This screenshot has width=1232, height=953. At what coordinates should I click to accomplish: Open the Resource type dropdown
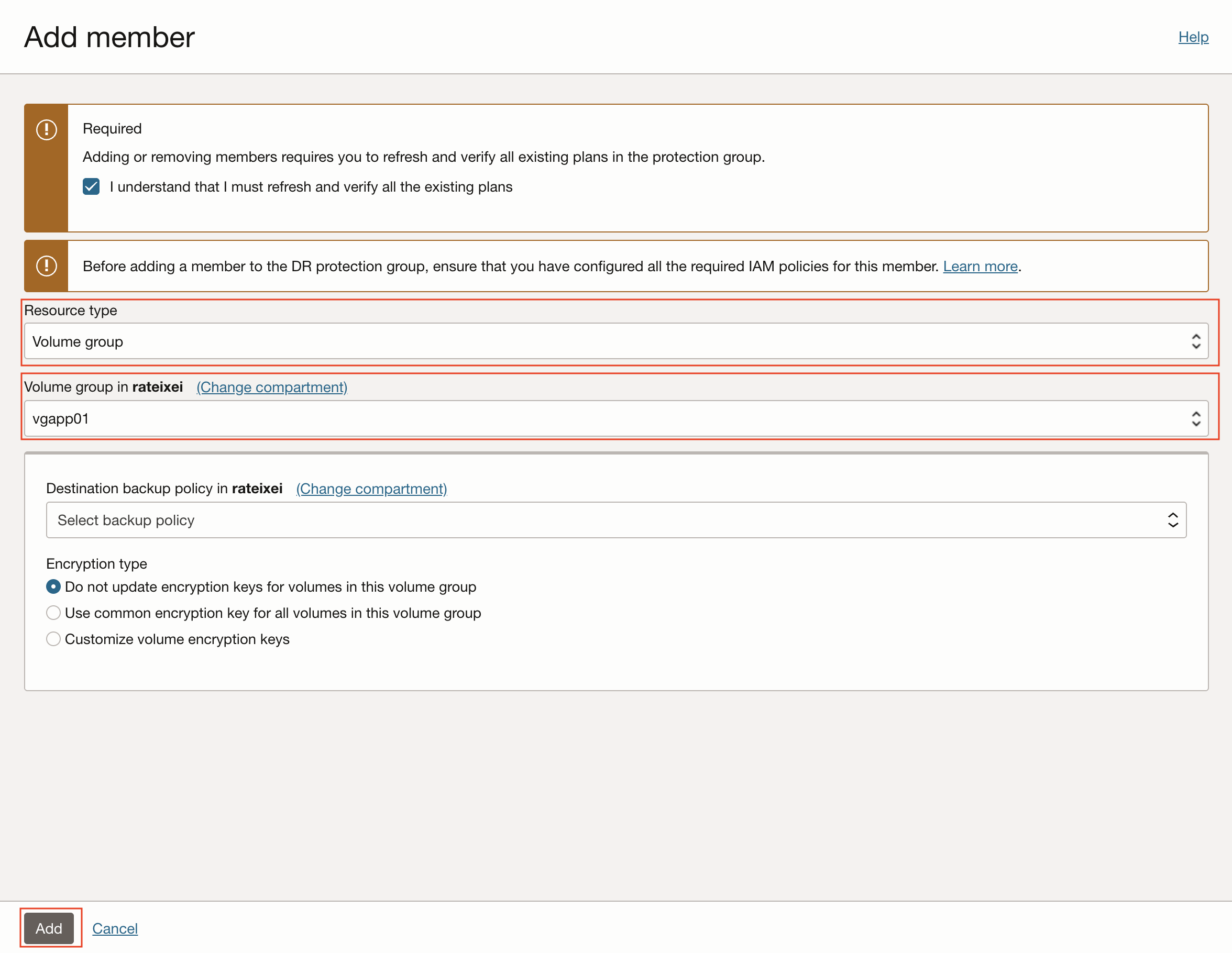click(615, 341)
